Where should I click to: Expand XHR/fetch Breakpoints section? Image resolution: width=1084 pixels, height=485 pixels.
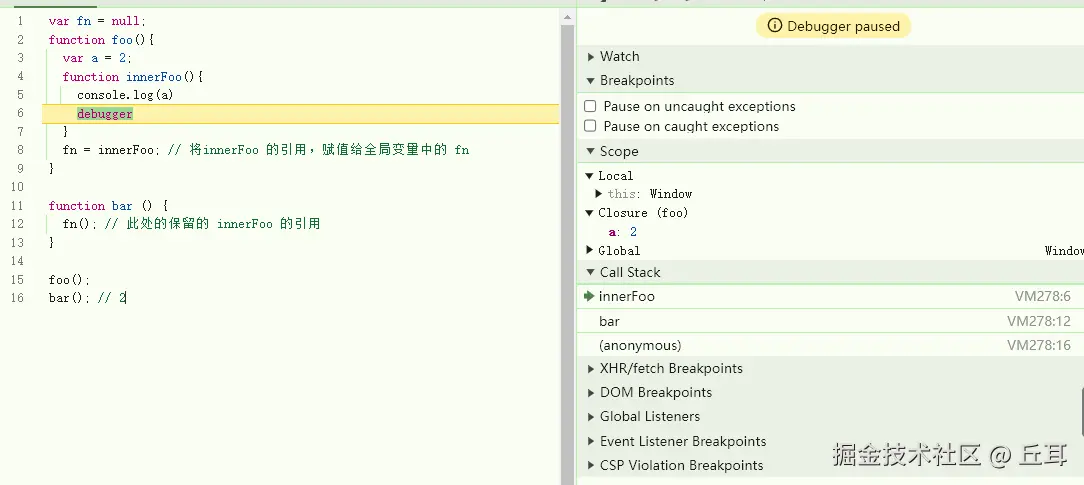(x=591, y=368)
